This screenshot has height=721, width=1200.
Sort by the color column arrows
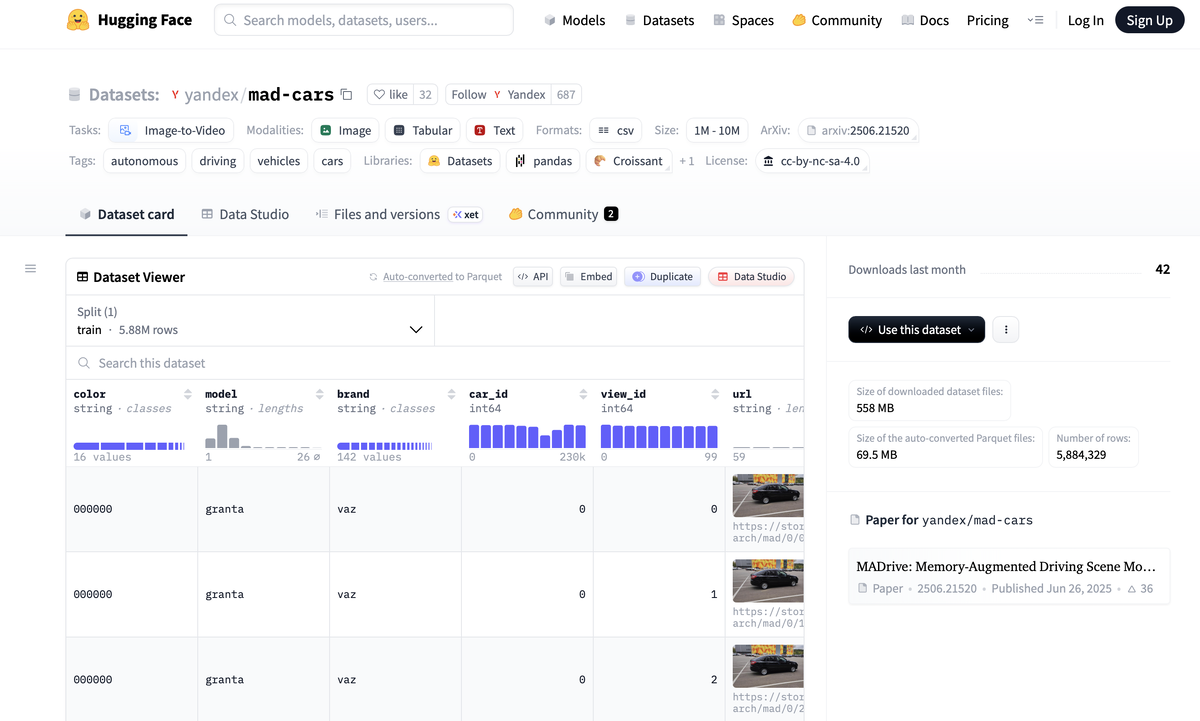(x=188, y=394)
